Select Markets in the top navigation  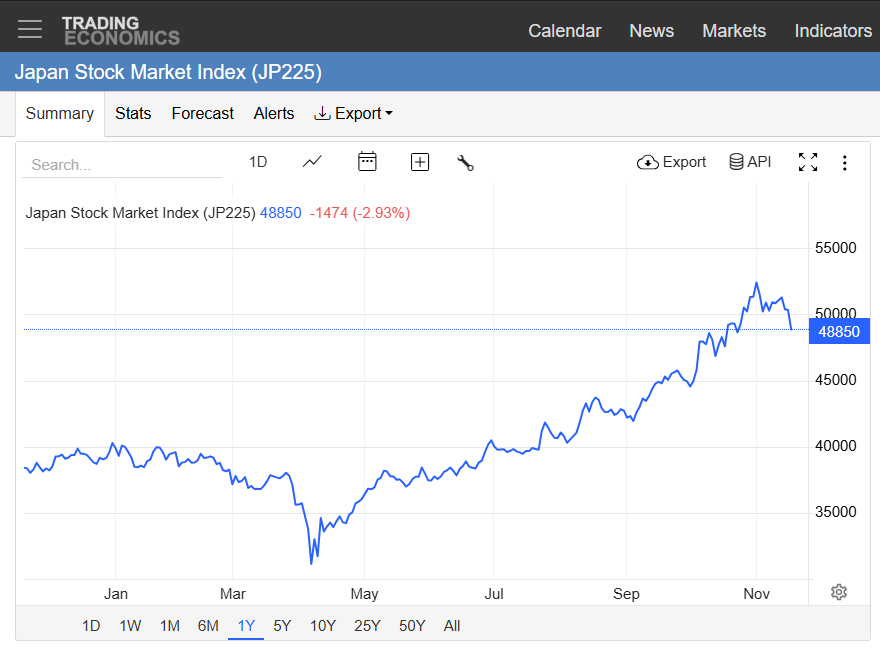[x=734, y=31]
